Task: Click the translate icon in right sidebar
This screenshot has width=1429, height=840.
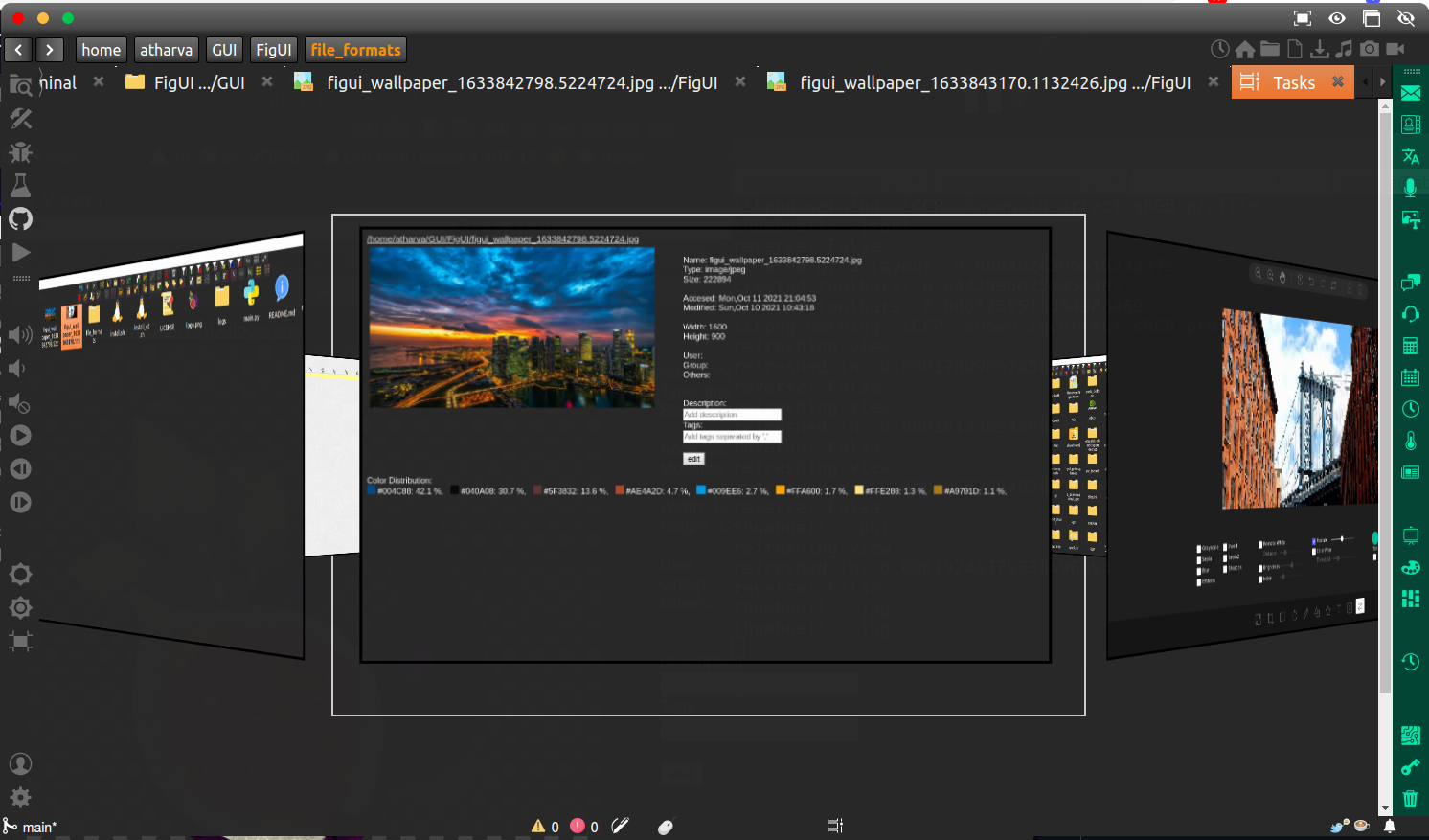Action: (x=1410, y=156)
